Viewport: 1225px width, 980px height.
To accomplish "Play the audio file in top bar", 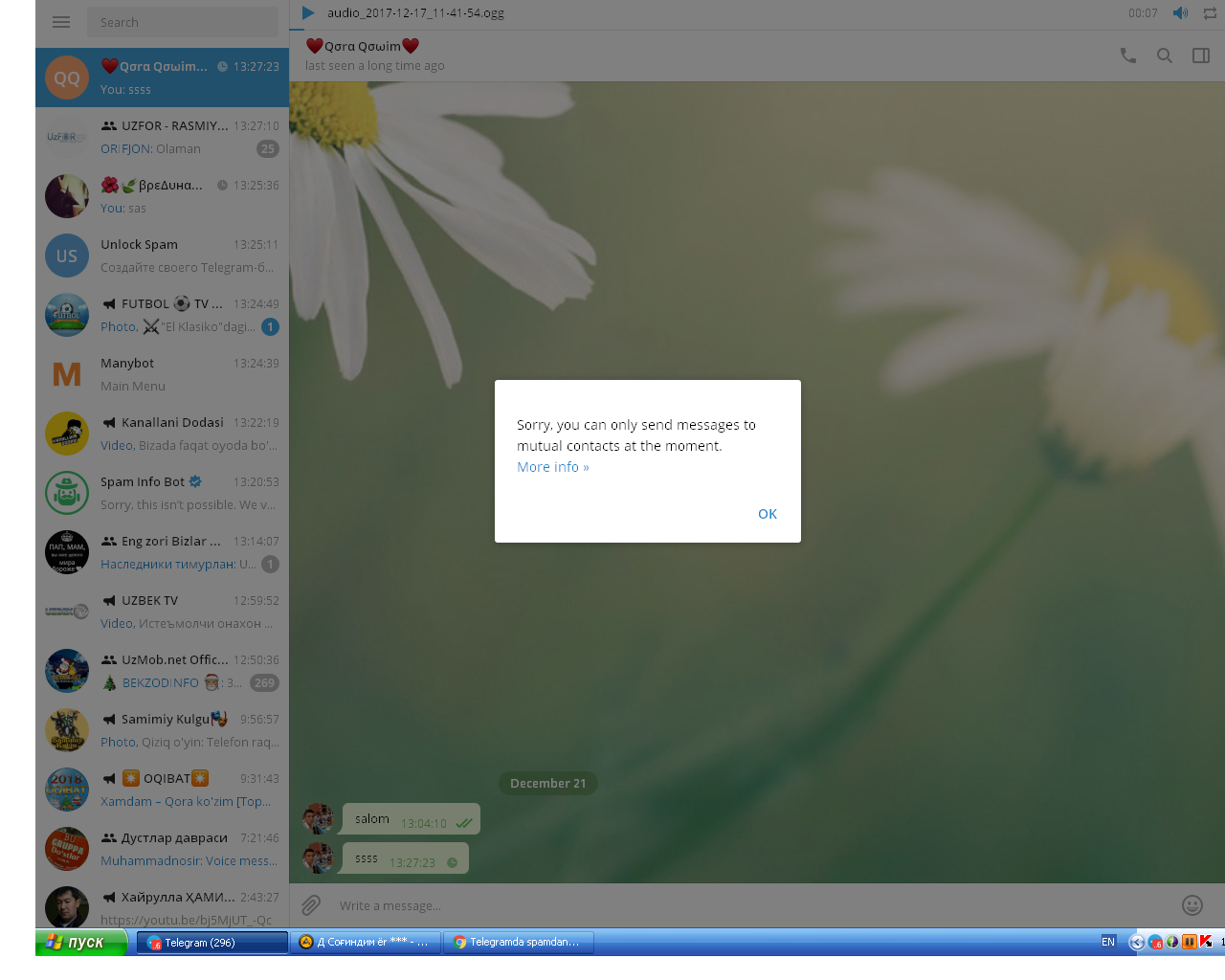I will point(308,13).
